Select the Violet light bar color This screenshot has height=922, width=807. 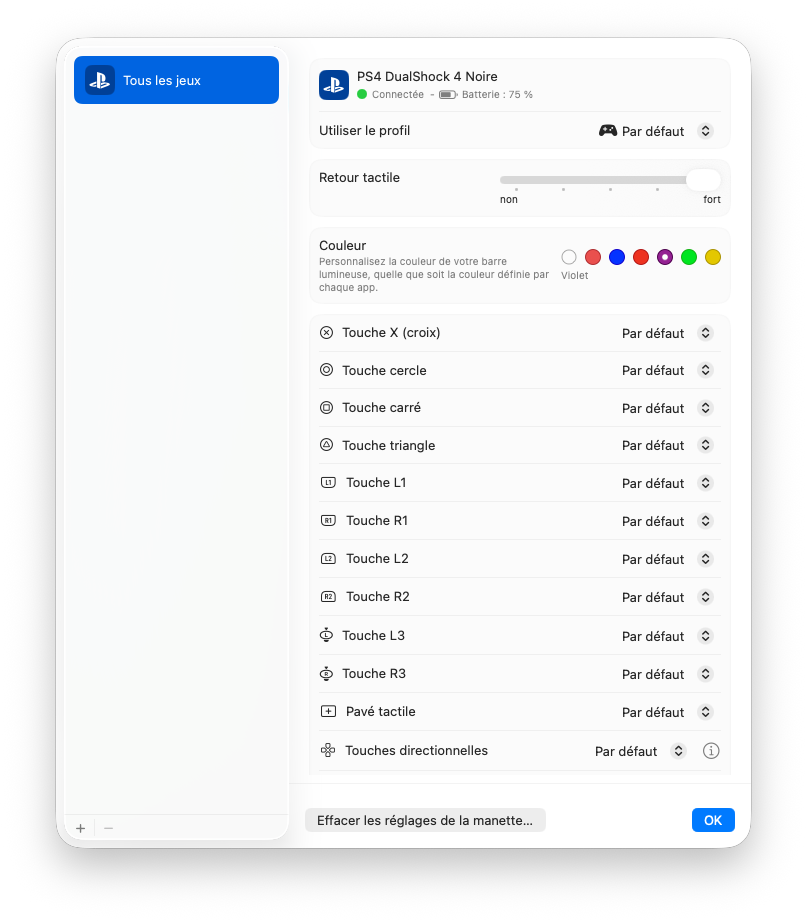click(x=665, y=257)
